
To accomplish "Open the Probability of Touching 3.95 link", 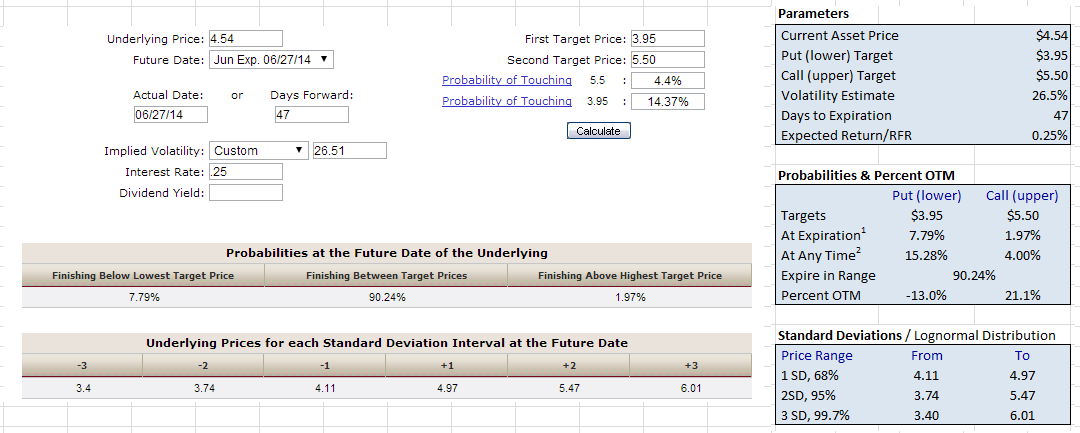I will point(507,101).
